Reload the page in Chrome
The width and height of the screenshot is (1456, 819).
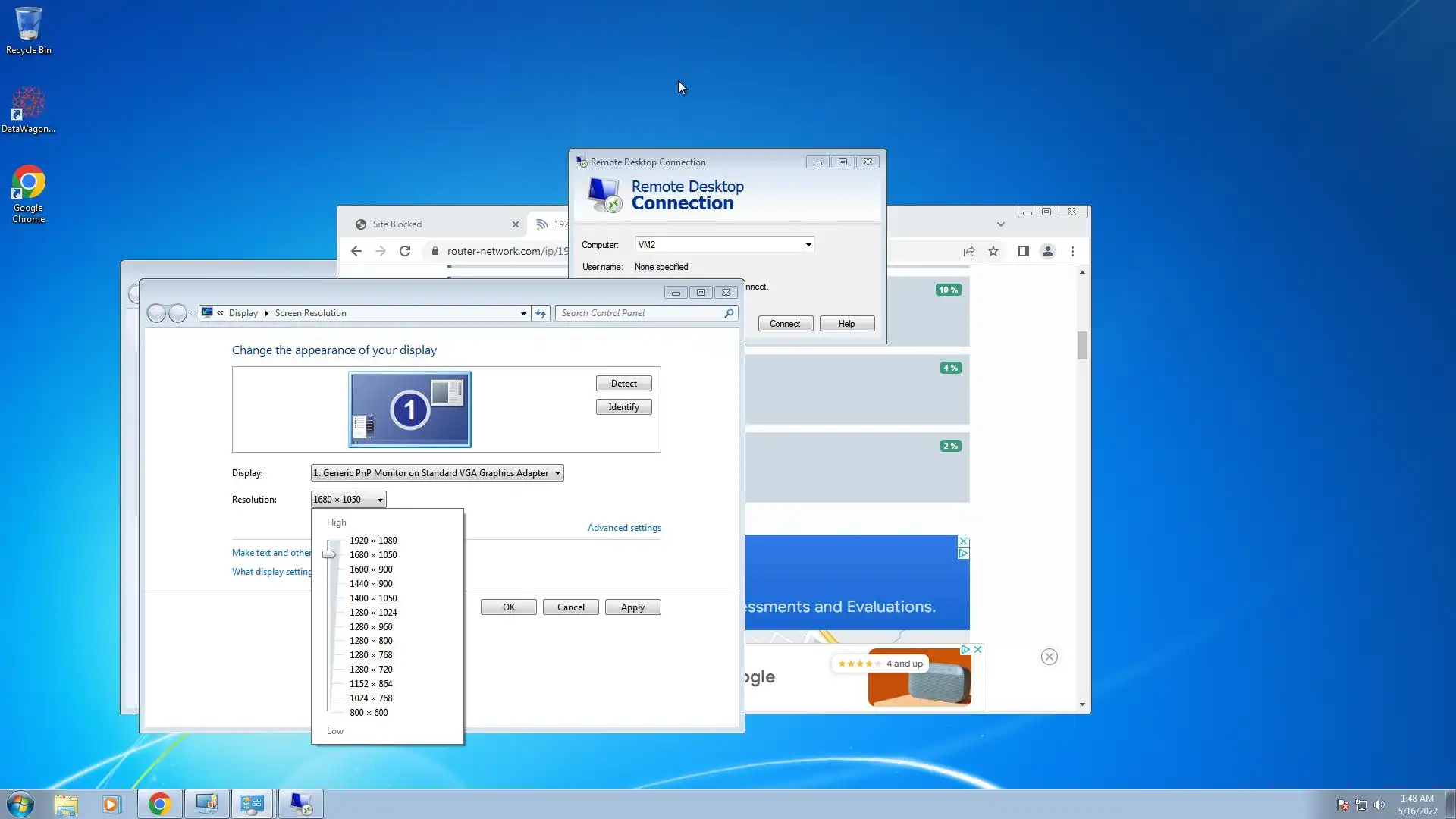[x=405, y=251]
